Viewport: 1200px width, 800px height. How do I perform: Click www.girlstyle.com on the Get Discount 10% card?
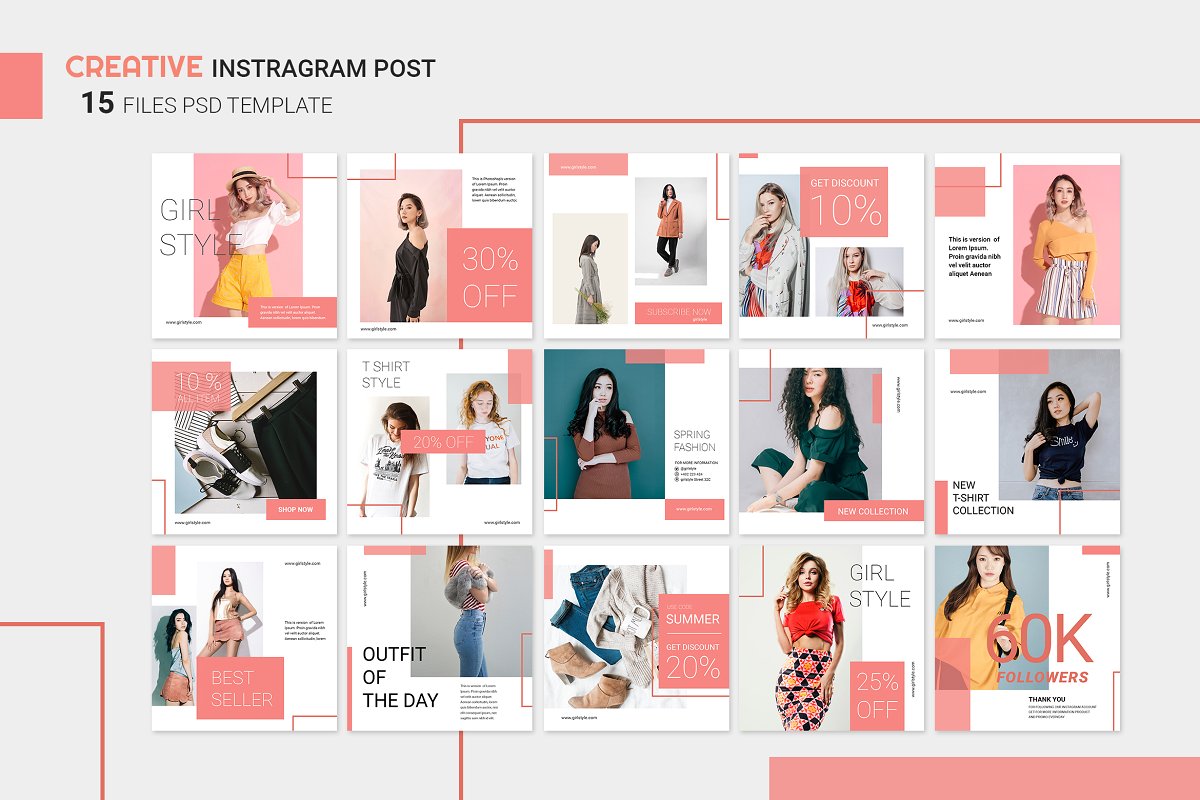pos(890,325)
